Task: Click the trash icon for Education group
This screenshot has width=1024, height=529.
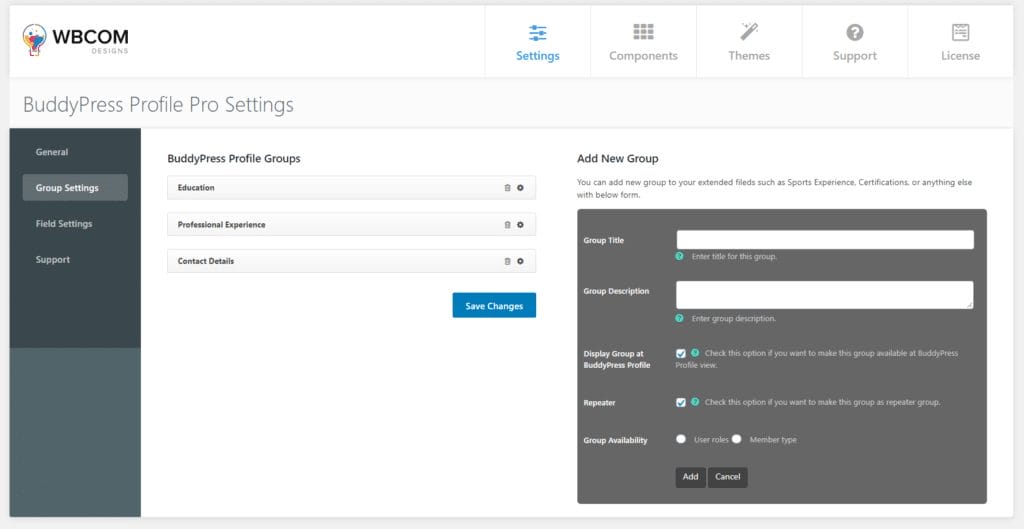Action: (507, 188)
